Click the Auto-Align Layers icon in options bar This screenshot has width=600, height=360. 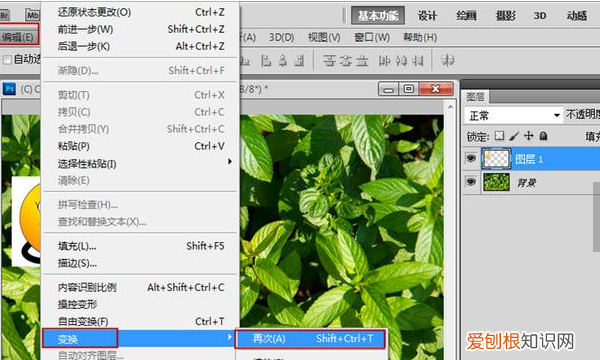[x=447, y=60]
